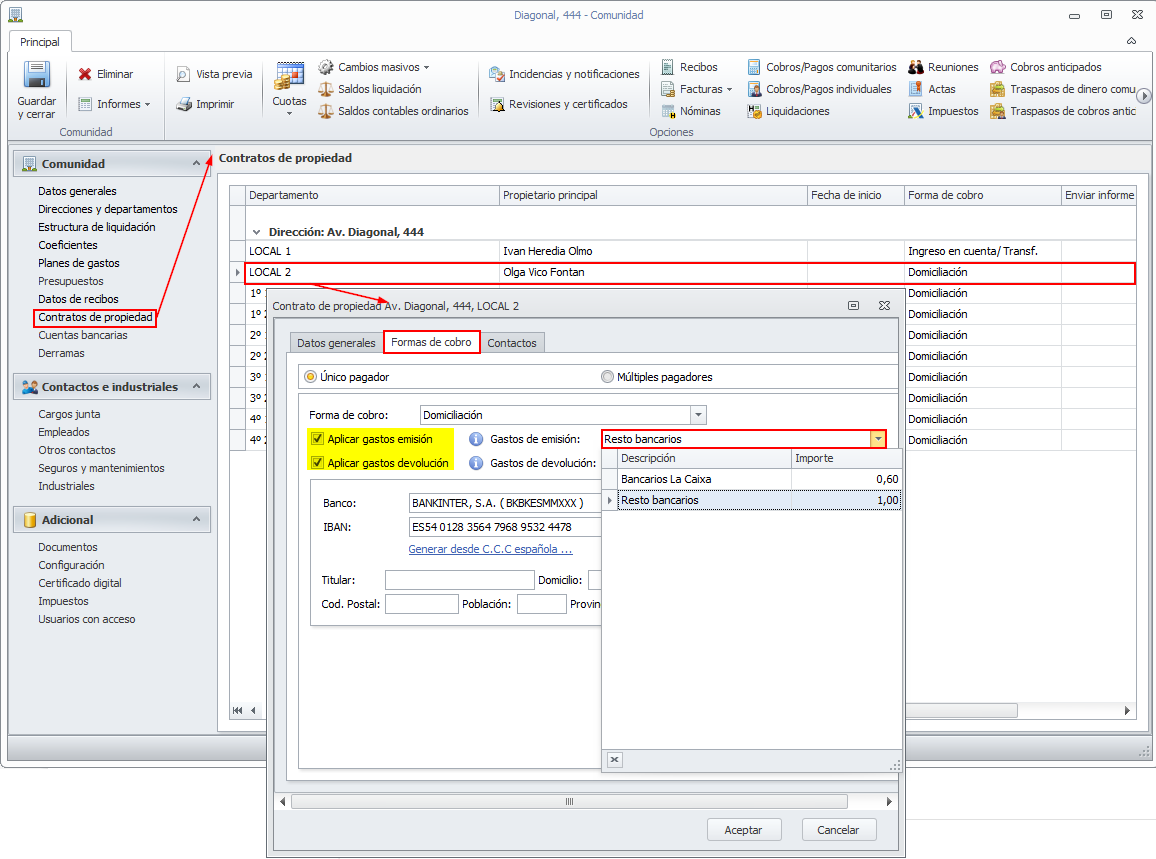Uncheck Aplicar gastos devolución checkbox
This screenshot has width=1156, height=859.
point(318,463)
